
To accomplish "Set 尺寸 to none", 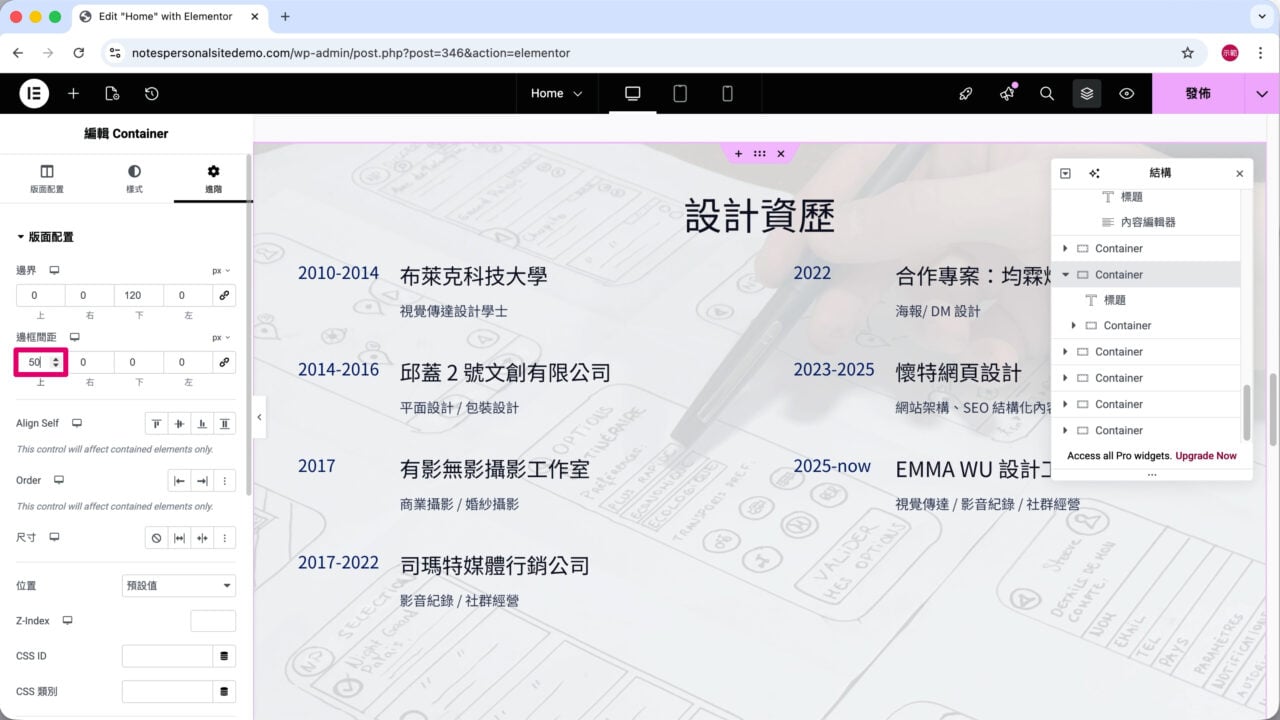I will tap(156, 538).
